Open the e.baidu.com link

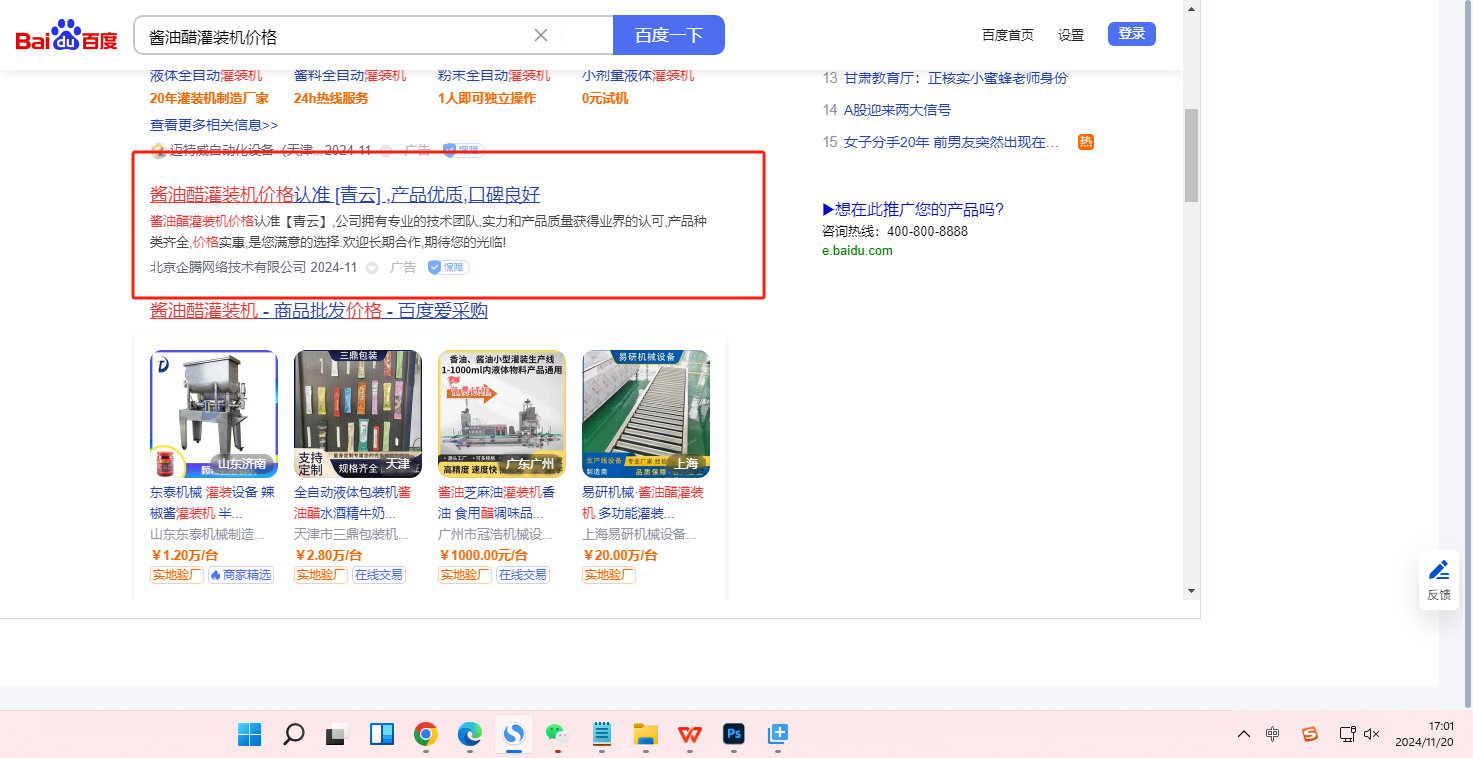click(857, 251)
